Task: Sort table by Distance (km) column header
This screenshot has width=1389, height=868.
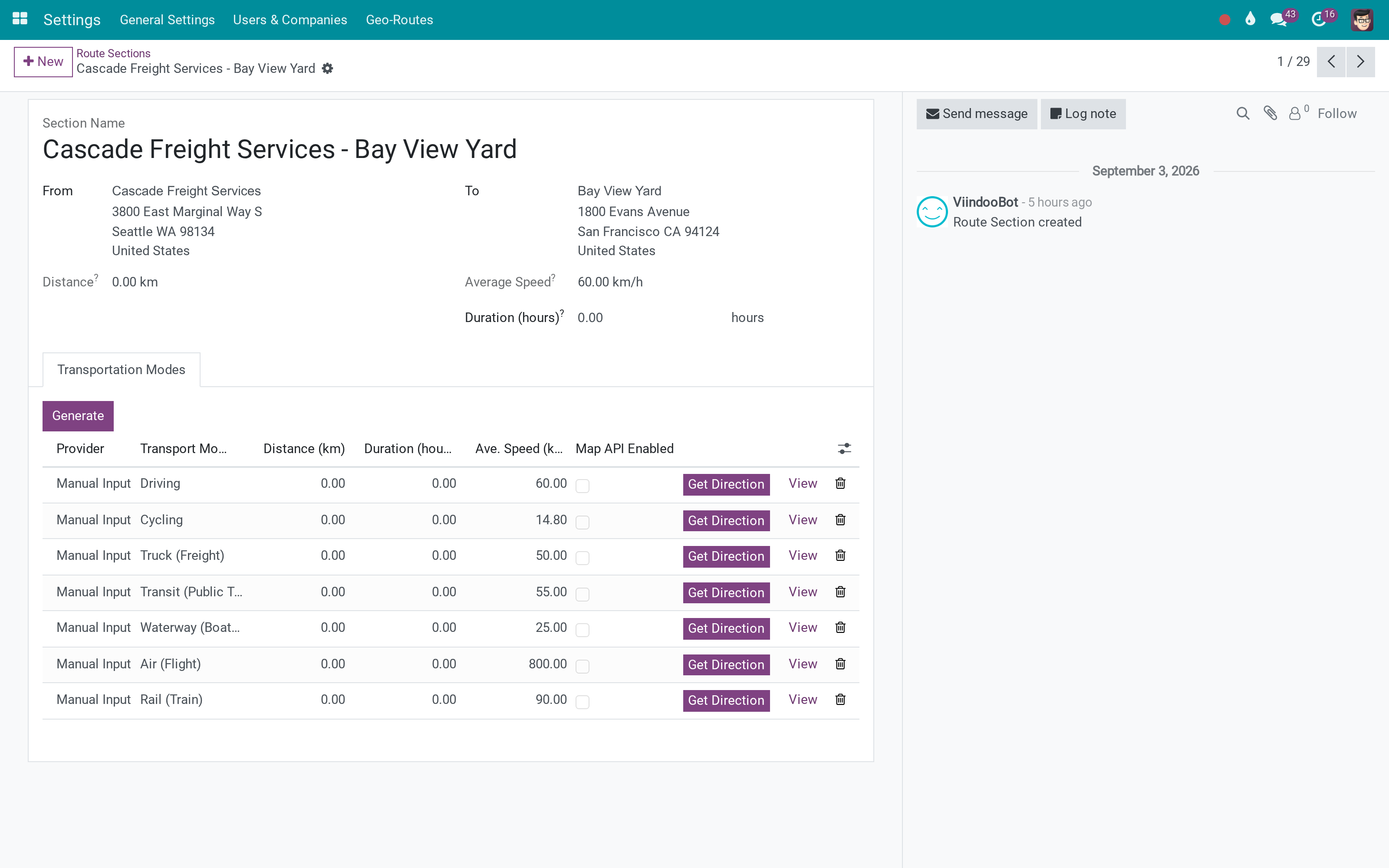Action: [304, 448]
